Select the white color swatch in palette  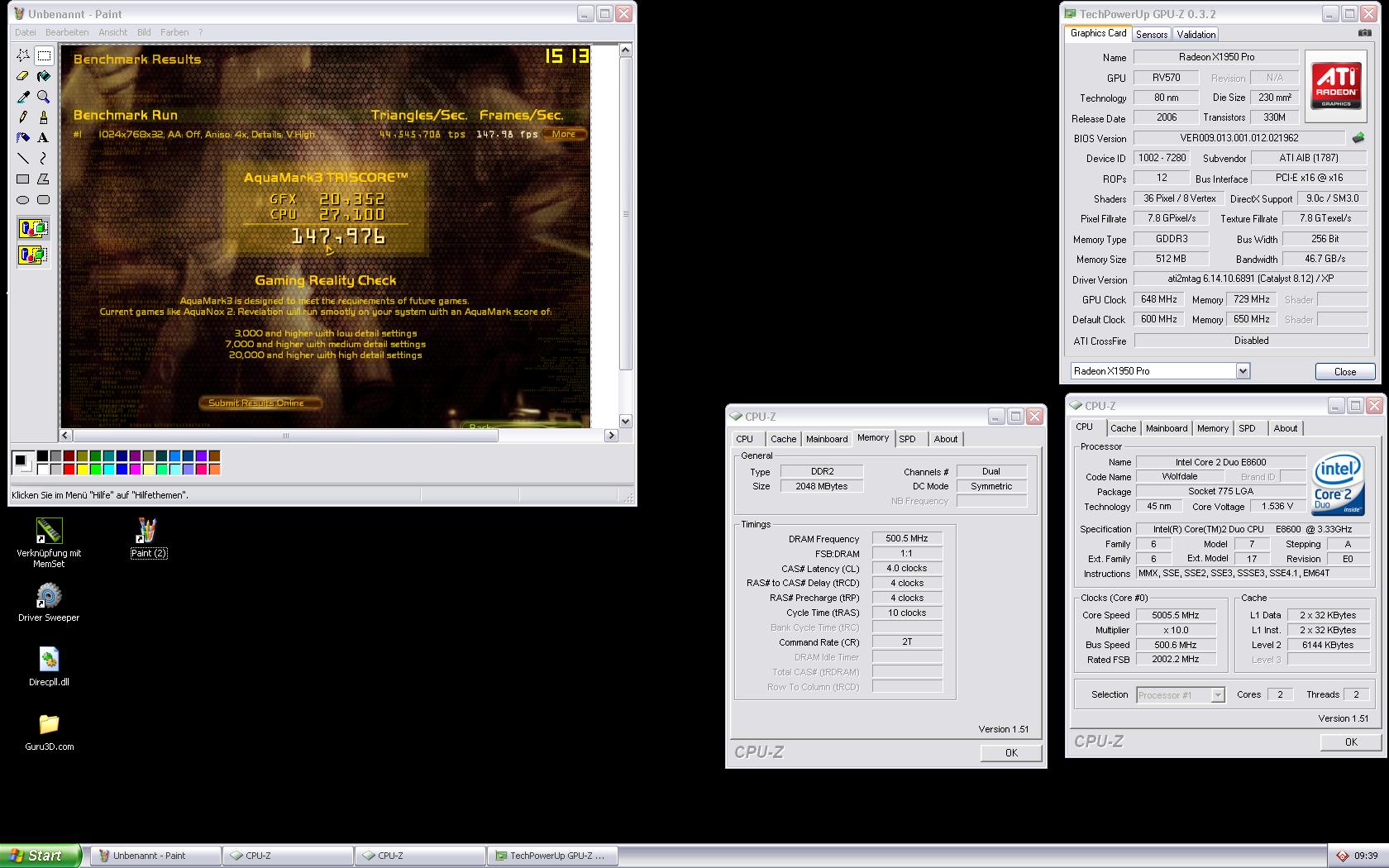42,470
